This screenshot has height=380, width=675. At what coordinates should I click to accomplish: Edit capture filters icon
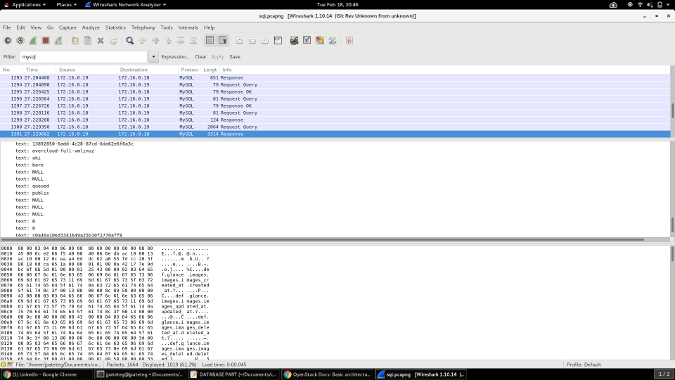(x=294, y=40)
